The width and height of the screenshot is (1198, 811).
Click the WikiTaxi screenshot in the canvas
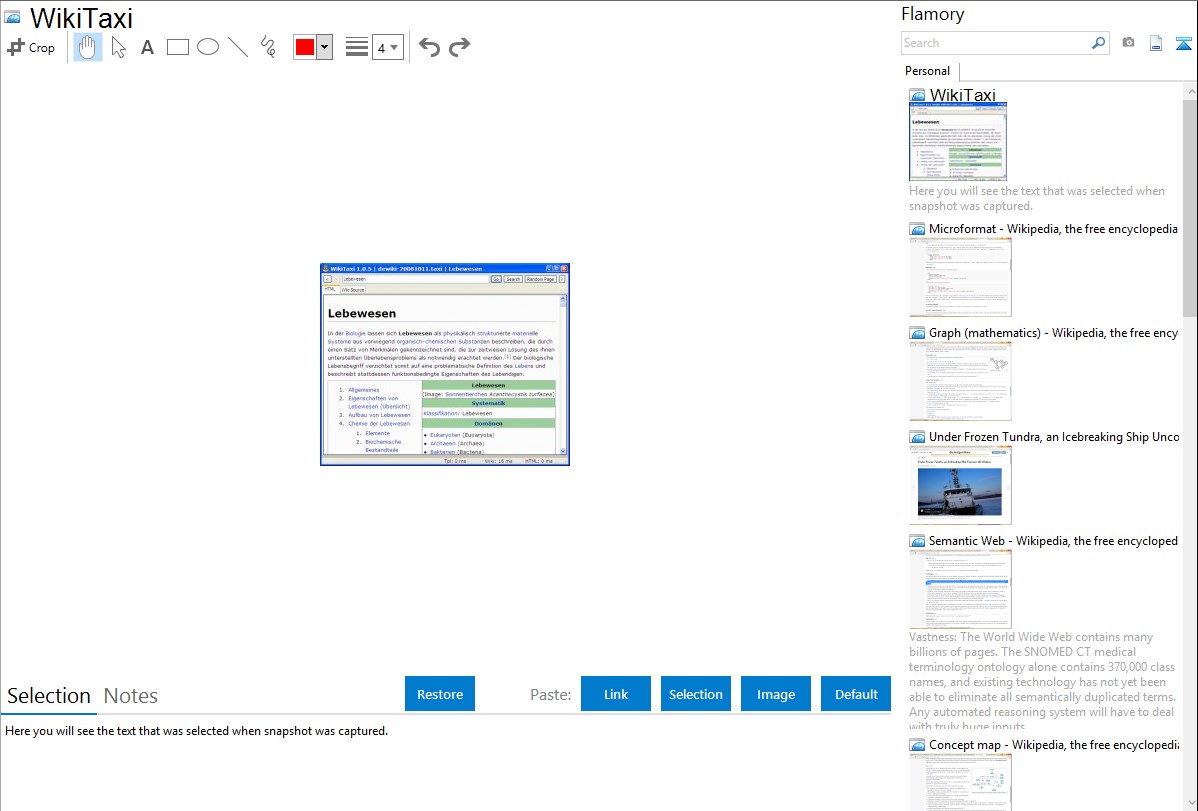pos(445,365)
